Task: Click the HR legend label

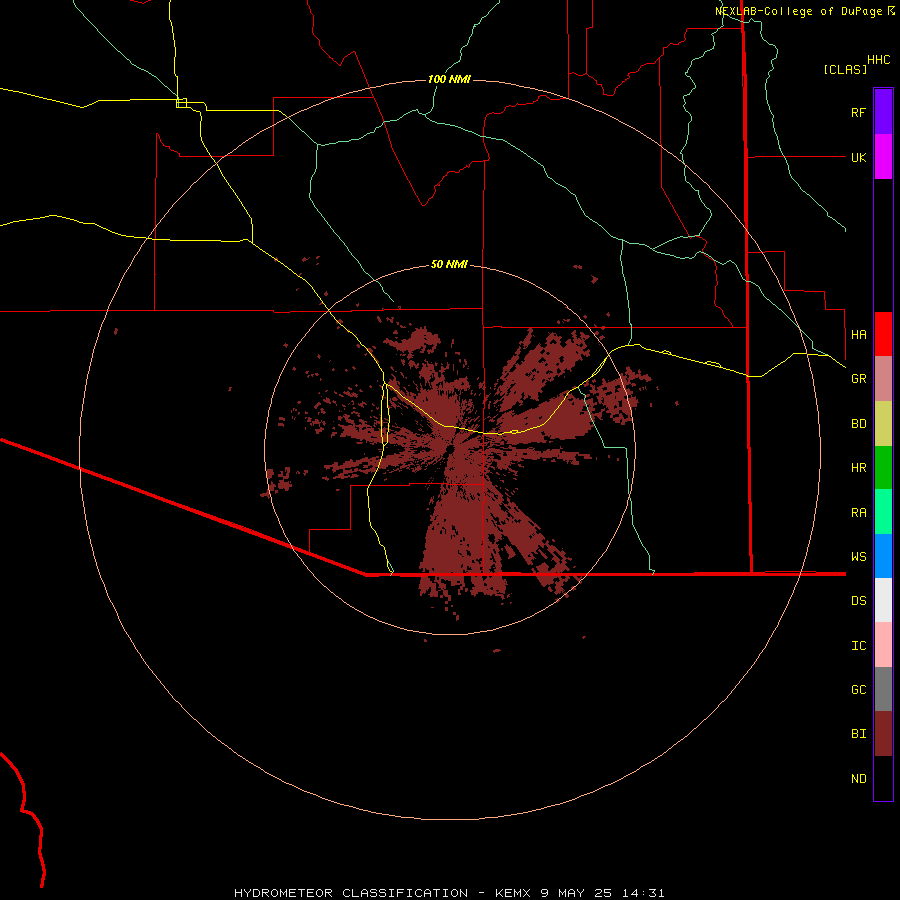Action: (x=858, y=468)
